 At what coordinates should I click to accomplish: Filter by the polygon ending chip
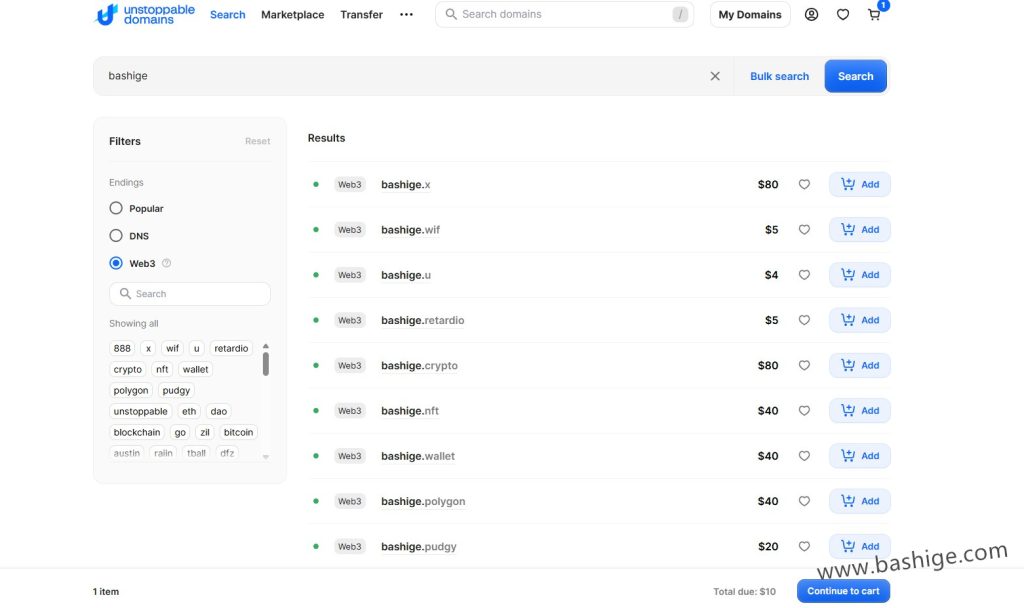click(x=131, y=390)
